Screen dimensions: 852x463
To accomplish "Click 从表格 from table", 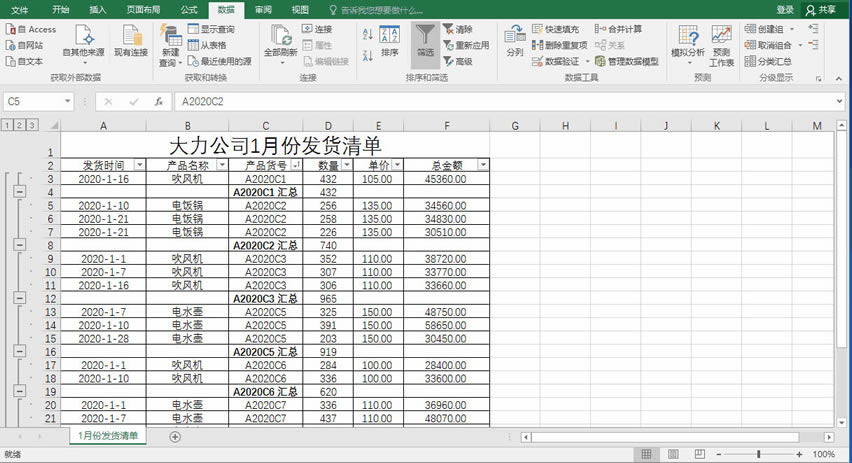I will pos(207,45).
